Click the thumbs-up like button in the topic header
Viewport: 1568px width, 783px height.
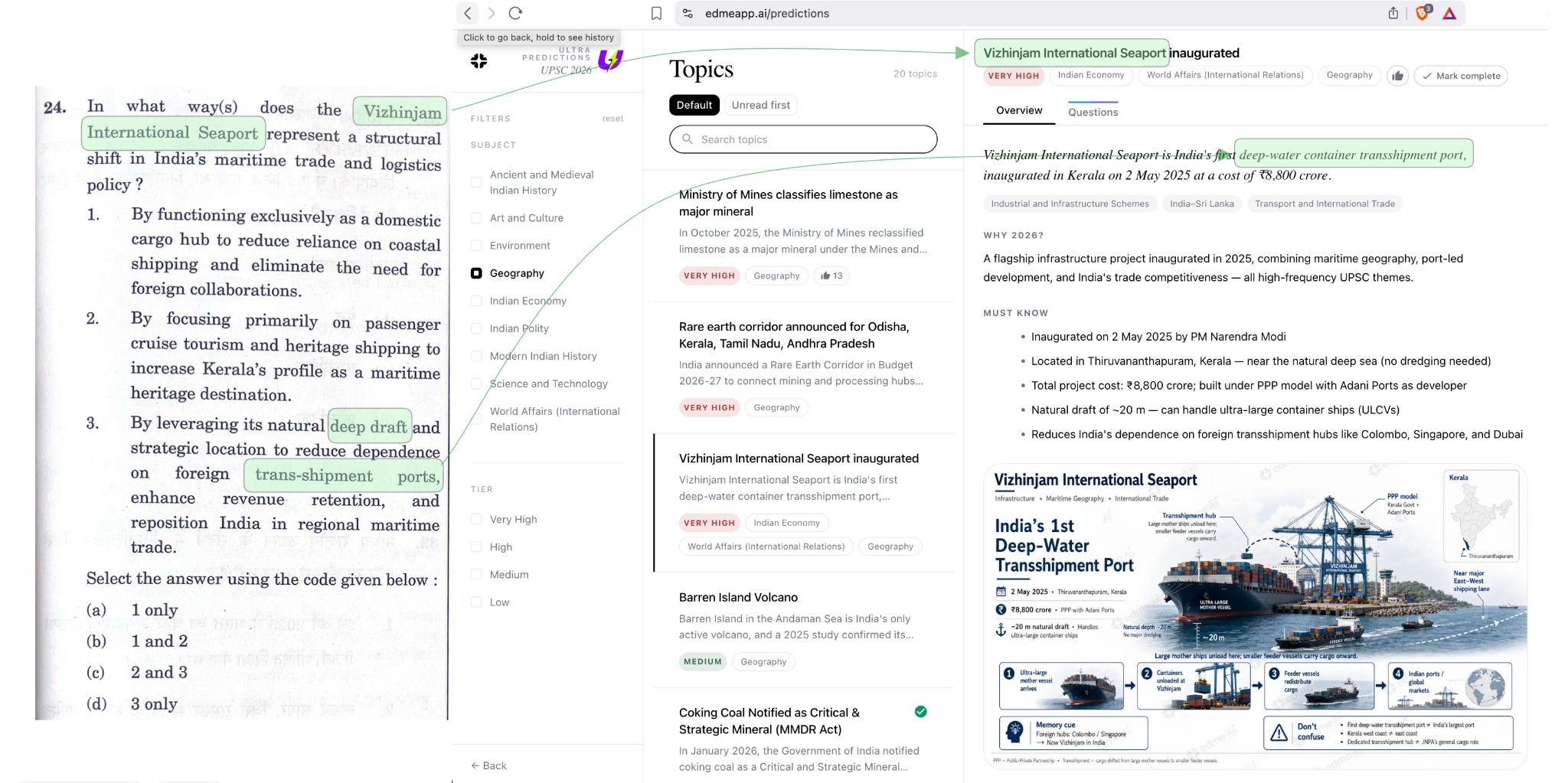[x=1398, y=76]
